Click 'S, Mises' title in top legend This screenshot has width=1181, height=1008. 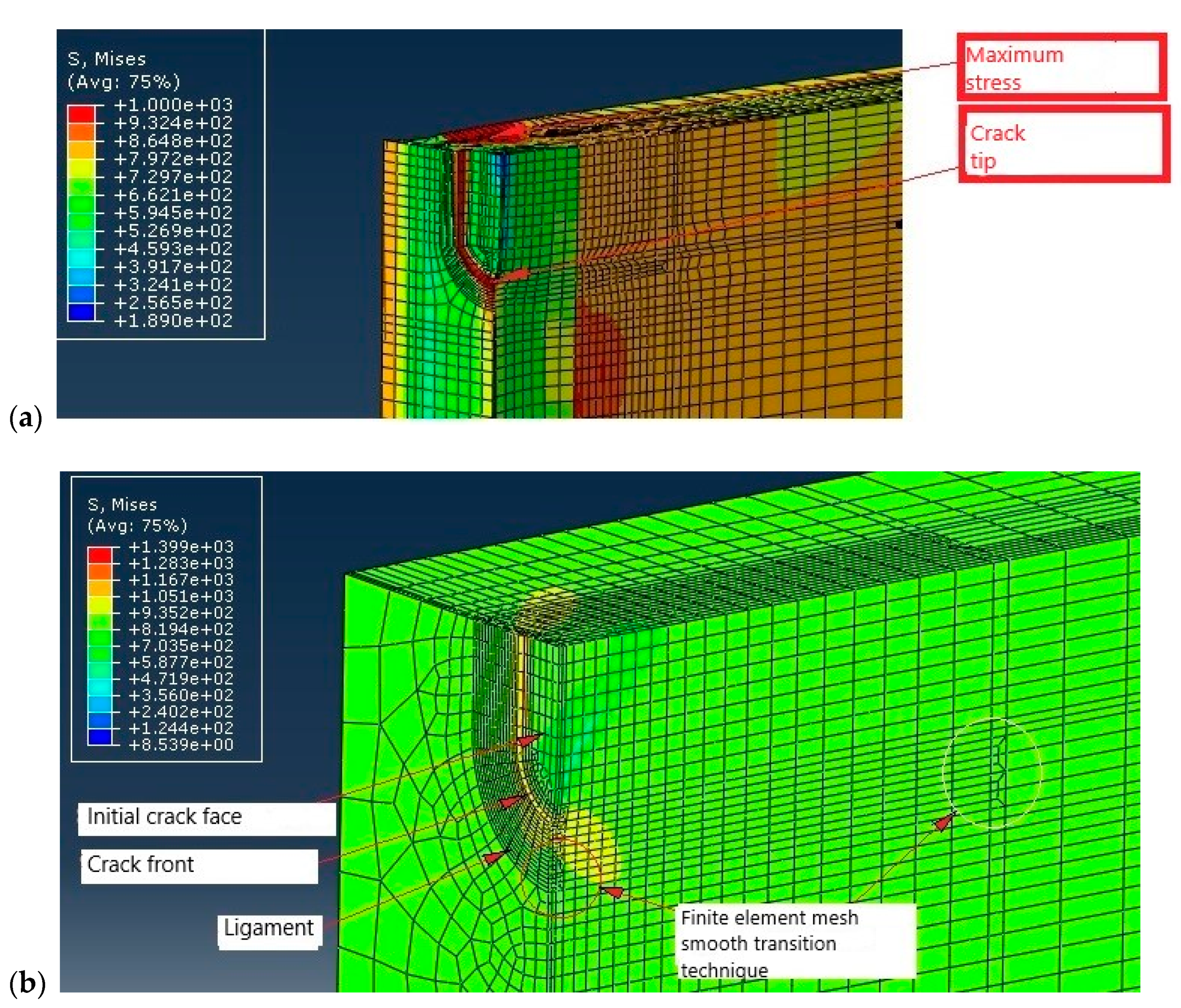click(107, 59)
